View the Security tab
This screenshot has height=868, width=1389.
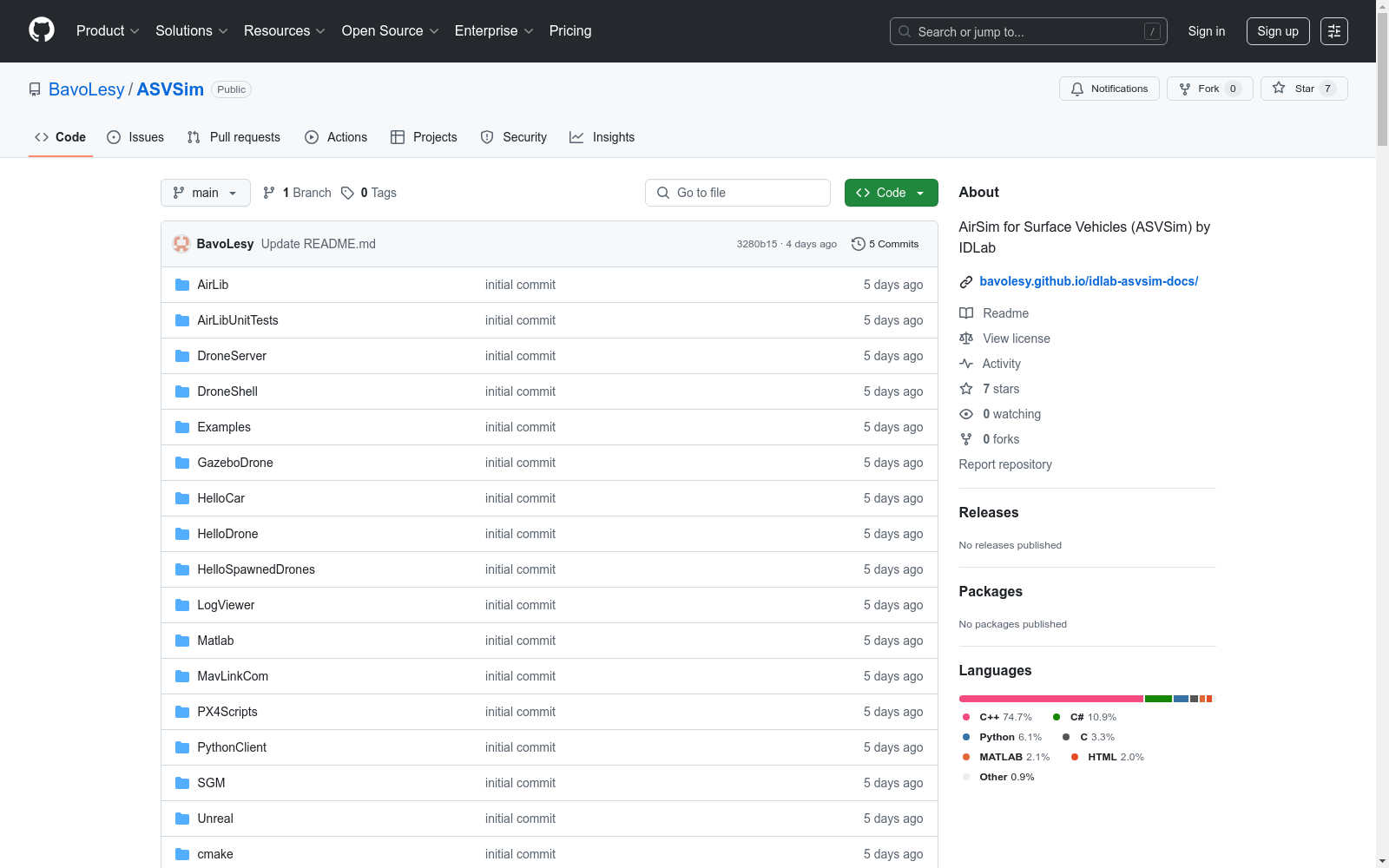point(514,137)
